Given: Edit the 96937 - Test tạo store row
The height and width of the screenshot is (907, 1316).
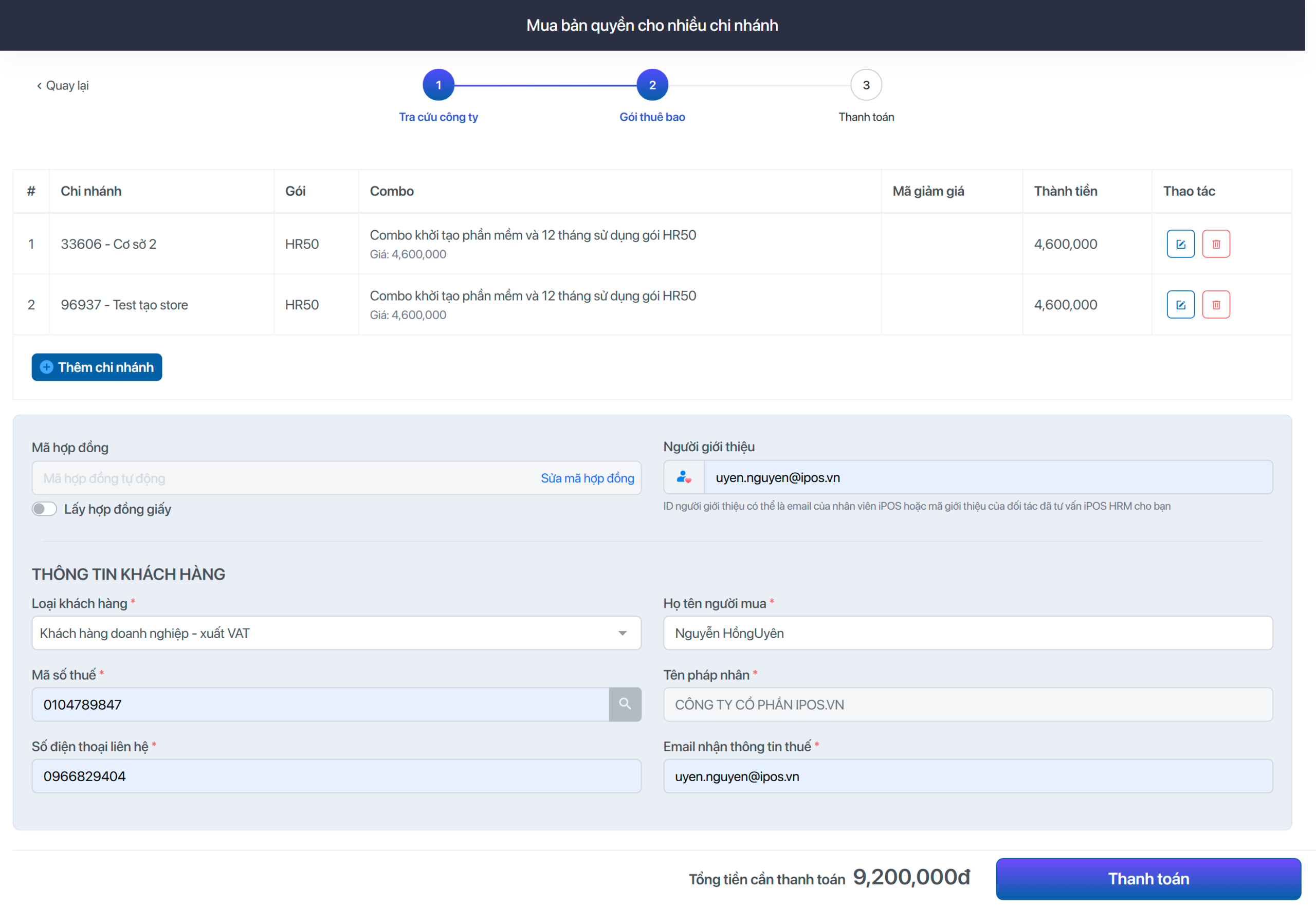Looking at the screenshot, I should click(1180, 305).
